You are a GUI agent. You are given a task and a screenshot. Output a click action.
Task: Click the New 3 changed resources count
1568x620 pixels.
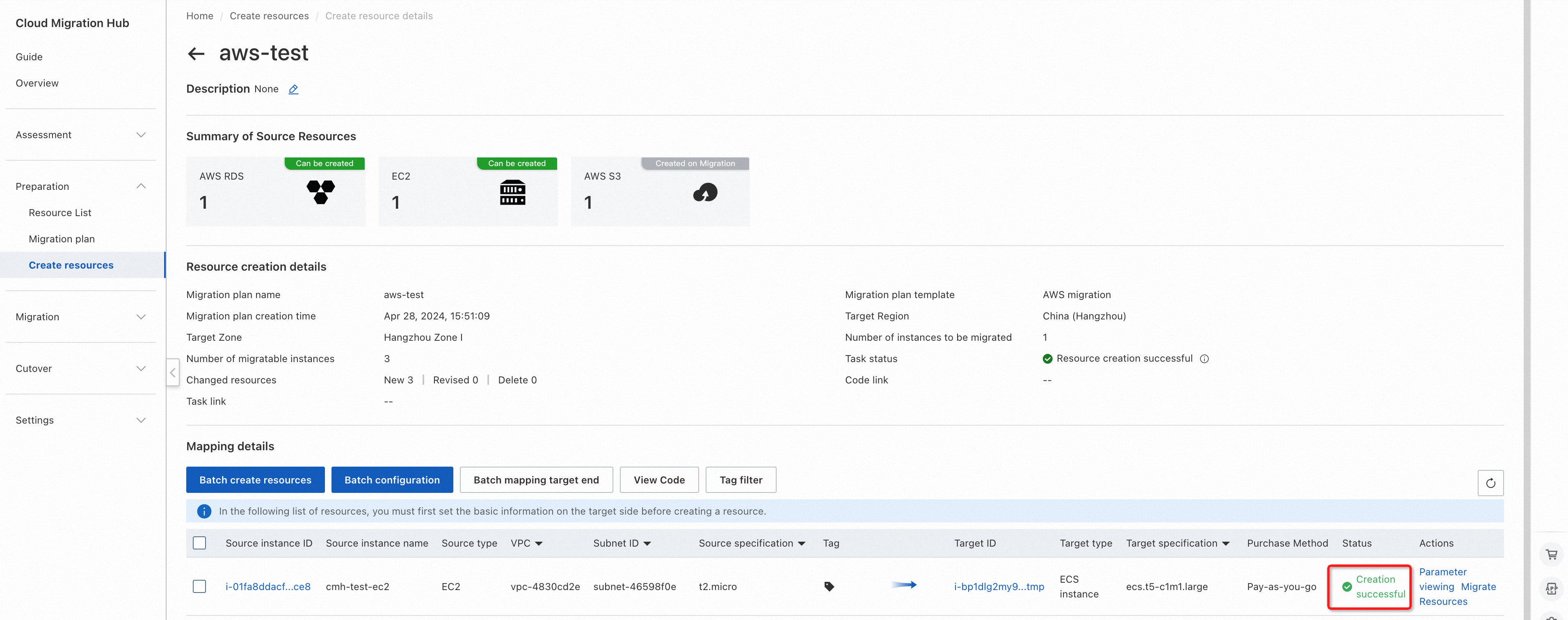[399, 380]
